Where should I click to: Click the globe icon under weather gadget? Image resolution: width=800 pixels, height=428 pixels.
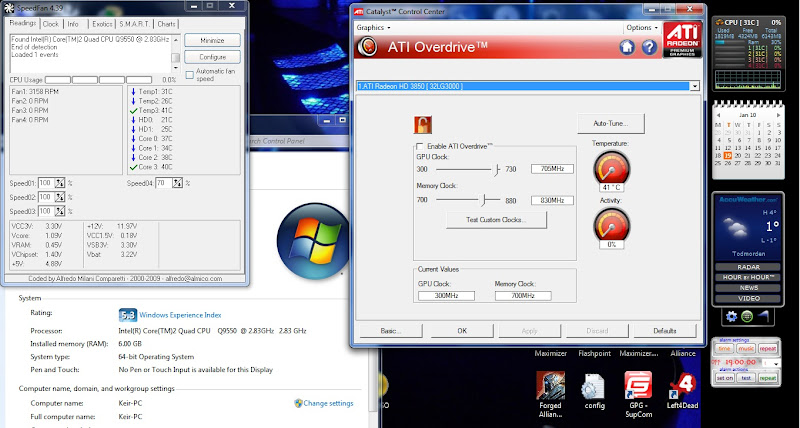[x=747, y=317]
